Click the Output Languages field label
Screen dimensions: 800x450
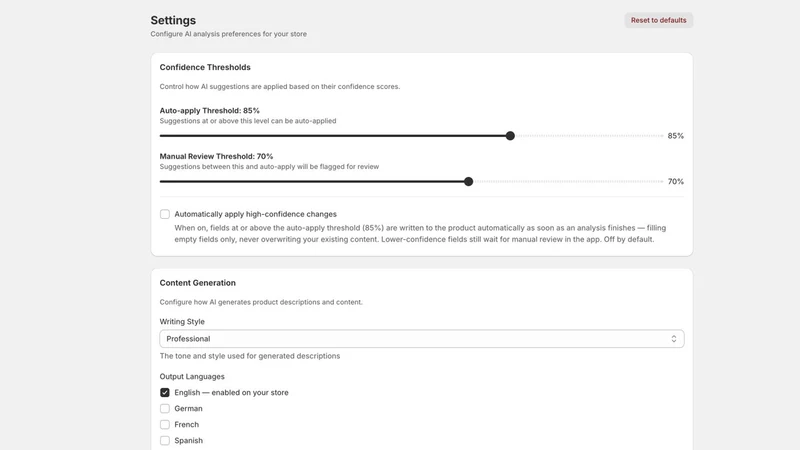click(x=192, y=377)
